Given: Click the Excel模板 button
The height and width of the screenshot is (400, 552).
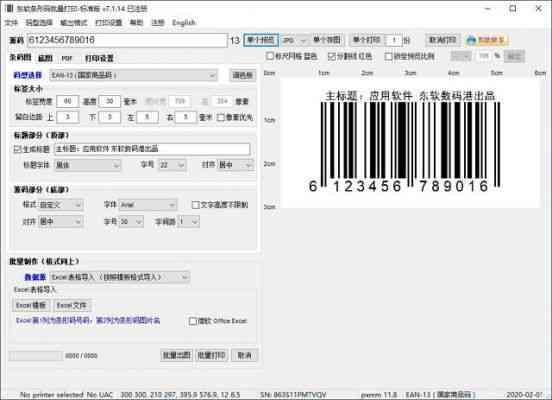Looking at the screenshot, I should [31, 305].
